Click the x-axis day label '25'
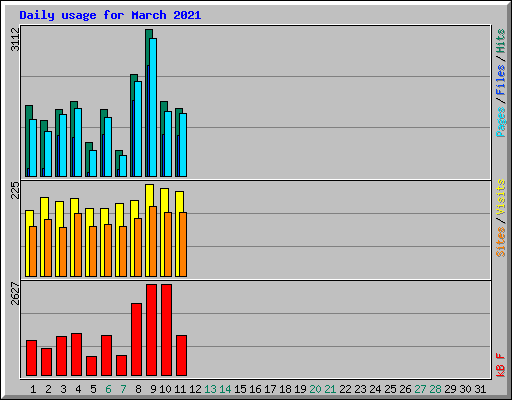Screen dimensions: 512x400 pyautogui.click(x=390, y=389)
